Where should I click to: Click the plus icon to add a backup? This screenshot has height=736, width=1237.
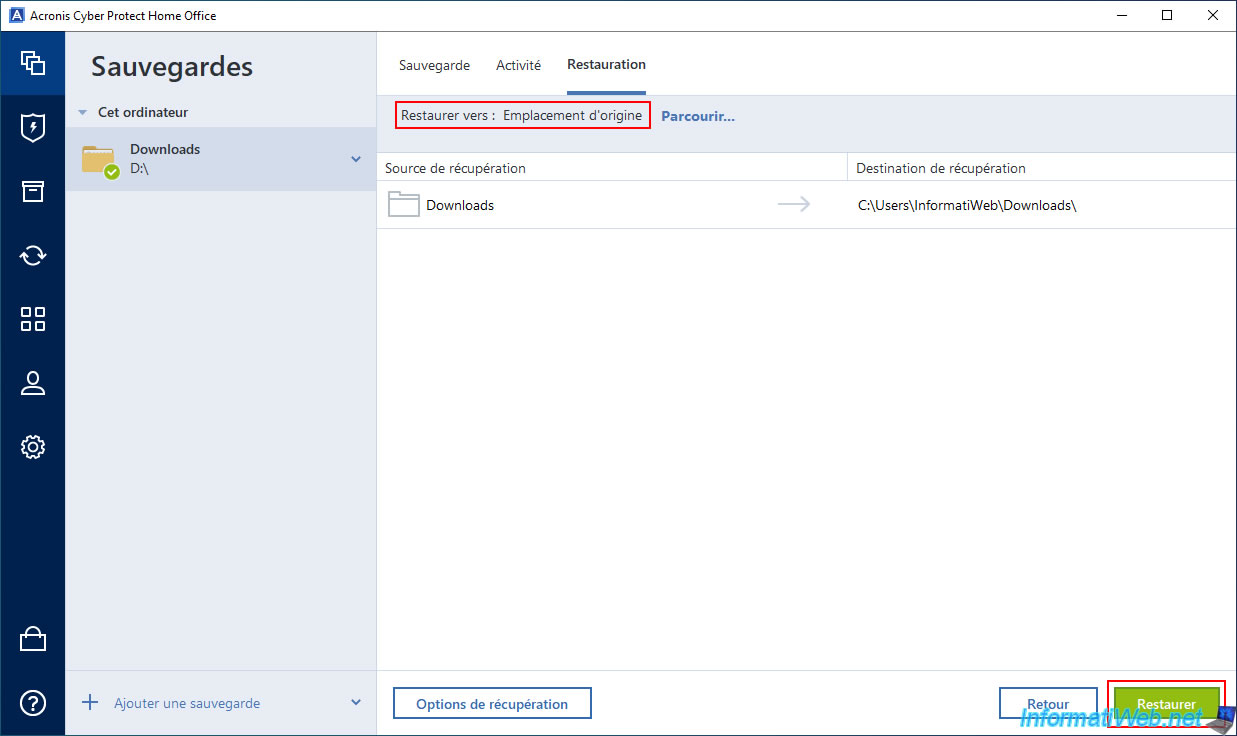[x=90, y=703]
